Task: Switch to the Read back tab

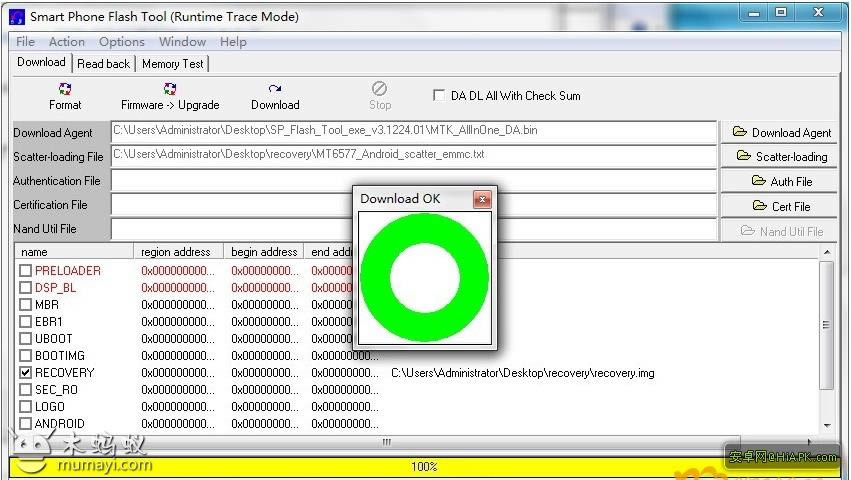Action: point(103,64)
